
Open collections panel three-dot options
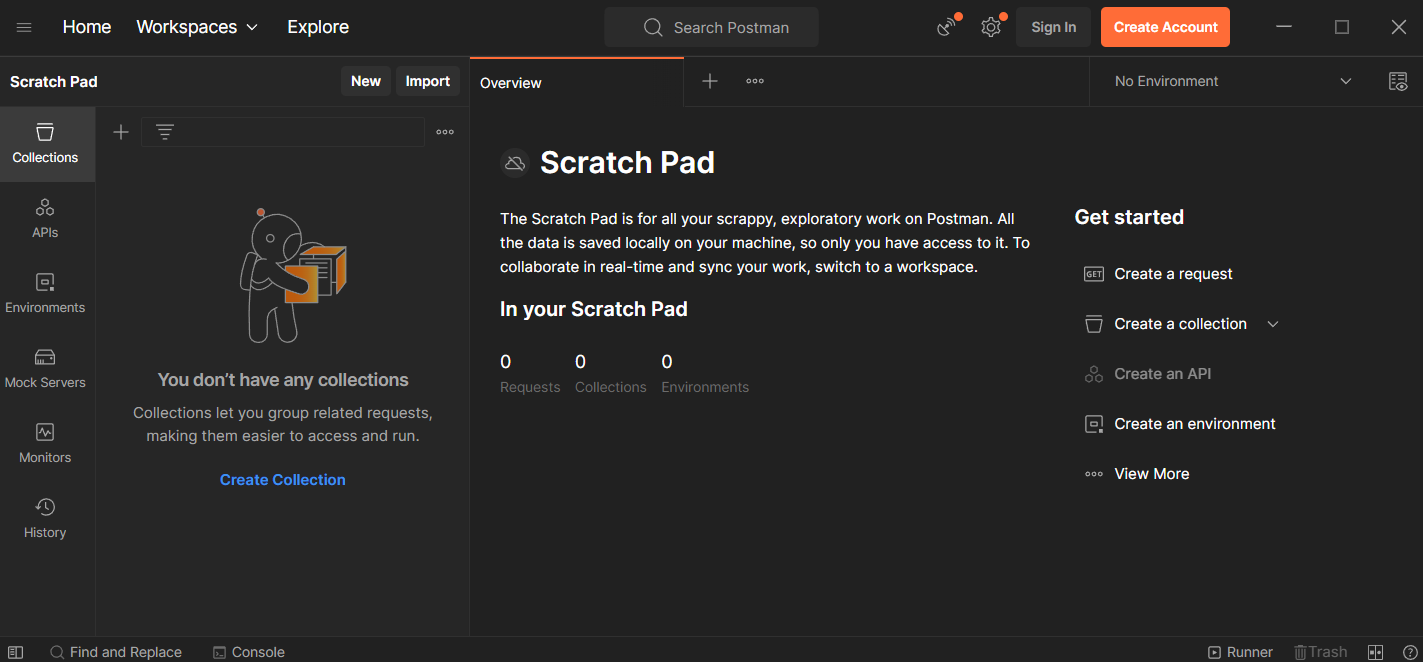(445, 132)
